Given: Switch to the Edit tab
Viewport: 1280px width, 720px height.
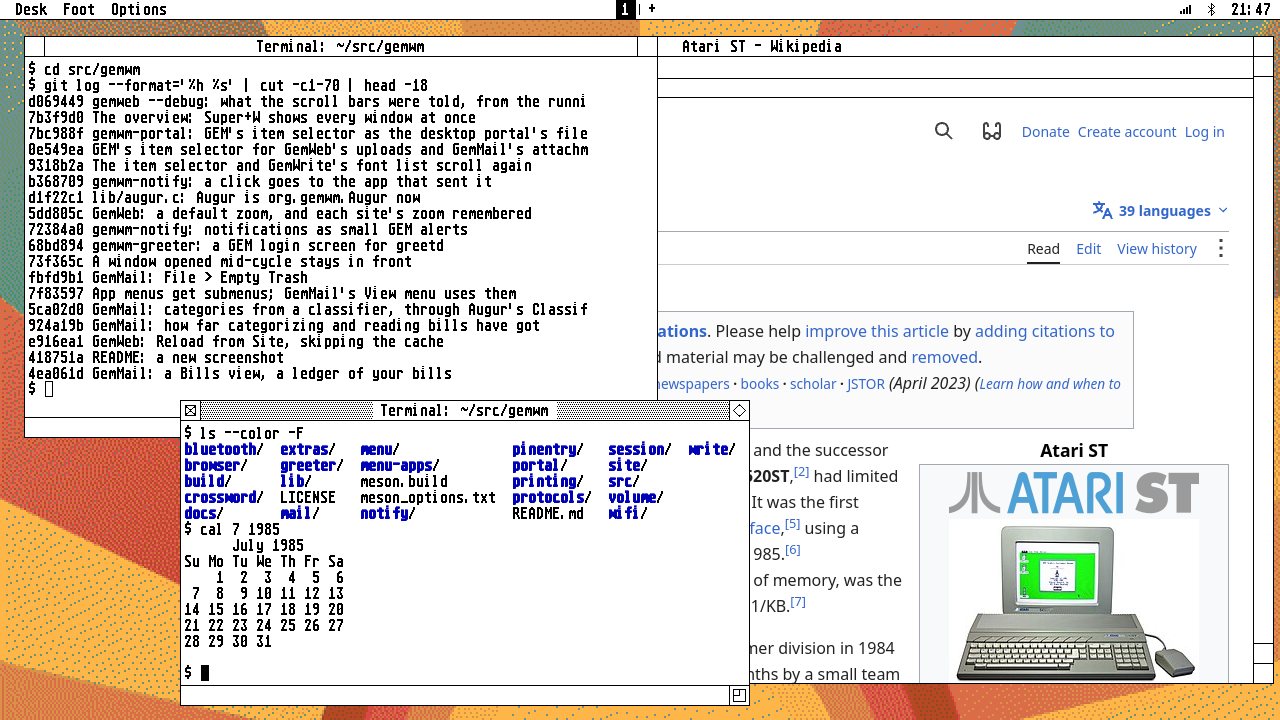Looking at the screenshot, I should [1088, 249].
